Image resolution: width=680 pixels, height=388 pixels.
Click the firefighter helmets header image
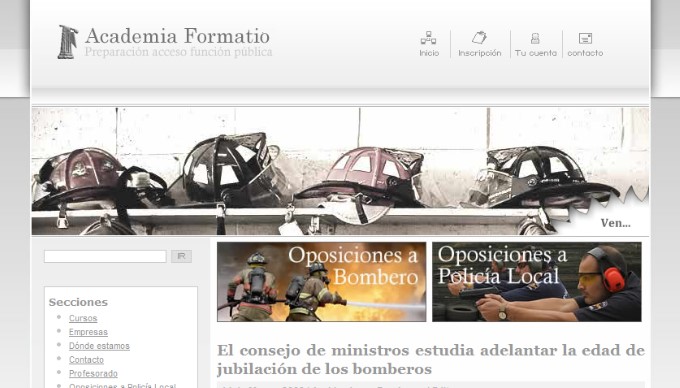340,171
